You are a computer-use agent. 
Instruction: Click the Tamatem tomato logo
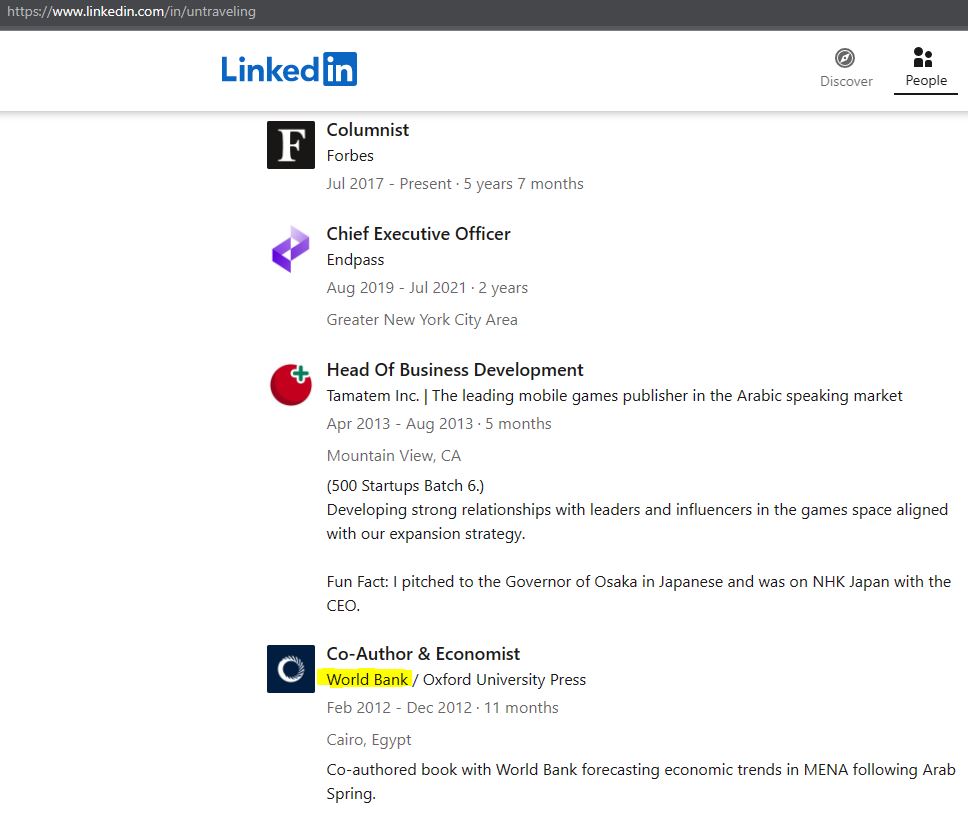tap(291, 385)
